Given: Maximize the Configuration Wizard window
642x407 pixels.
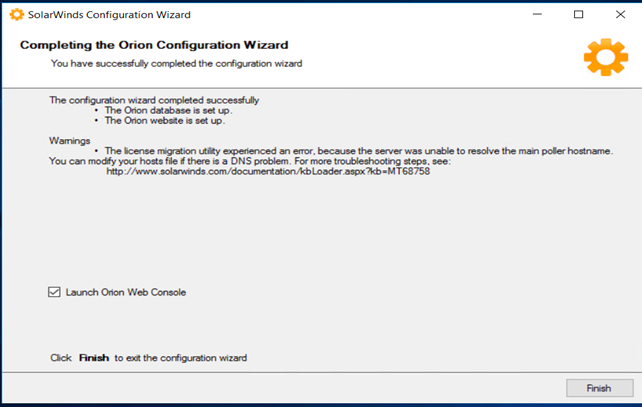Looking at the screenshot, I should point(579,14).
